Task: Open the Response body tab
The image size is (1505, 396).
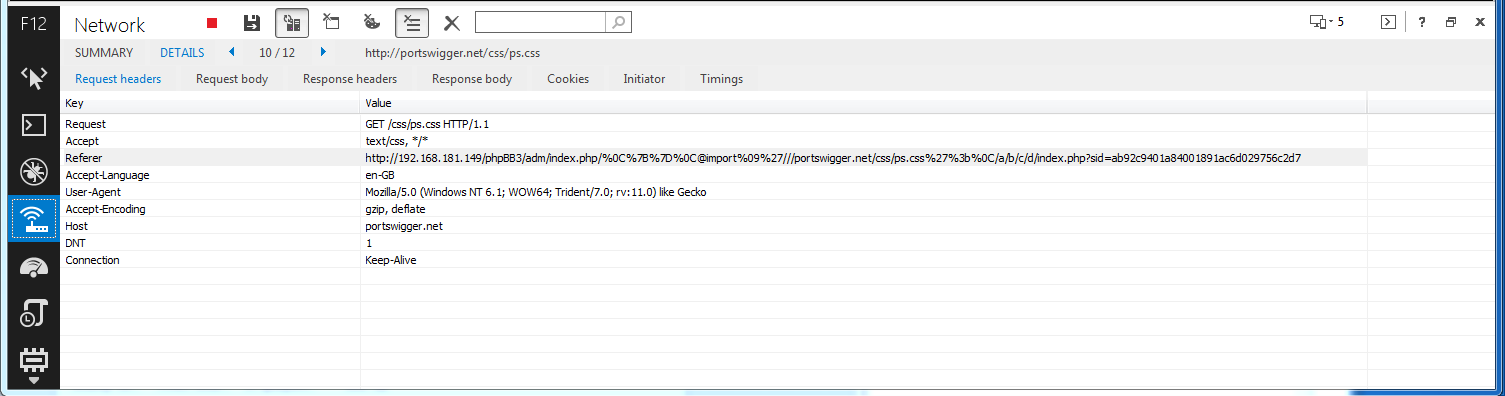Action: (x=472, y=79)
